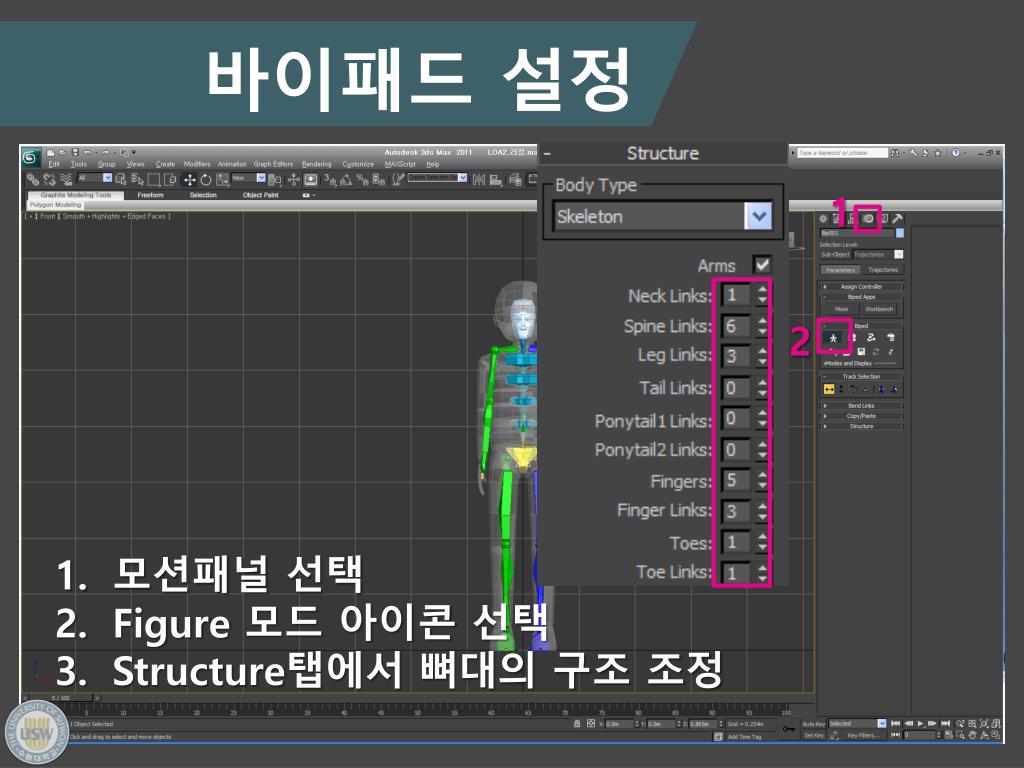The width and height of the screenshot is (1024, 768).
Task: Collapse the Structure rollout header
Action: [662, 153]
